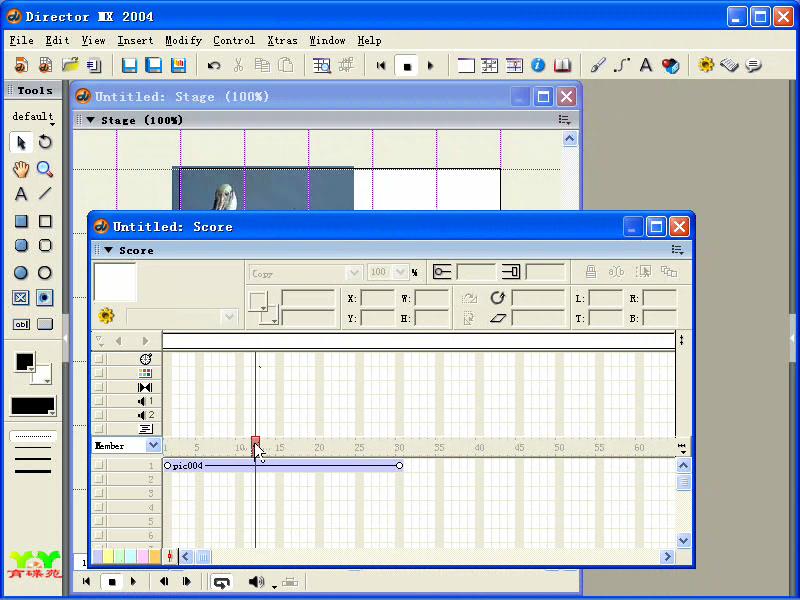This screenshot has width=800, height=600.
Task: Toggle visibility of sprite channel 3
Action: pos(98,493)
